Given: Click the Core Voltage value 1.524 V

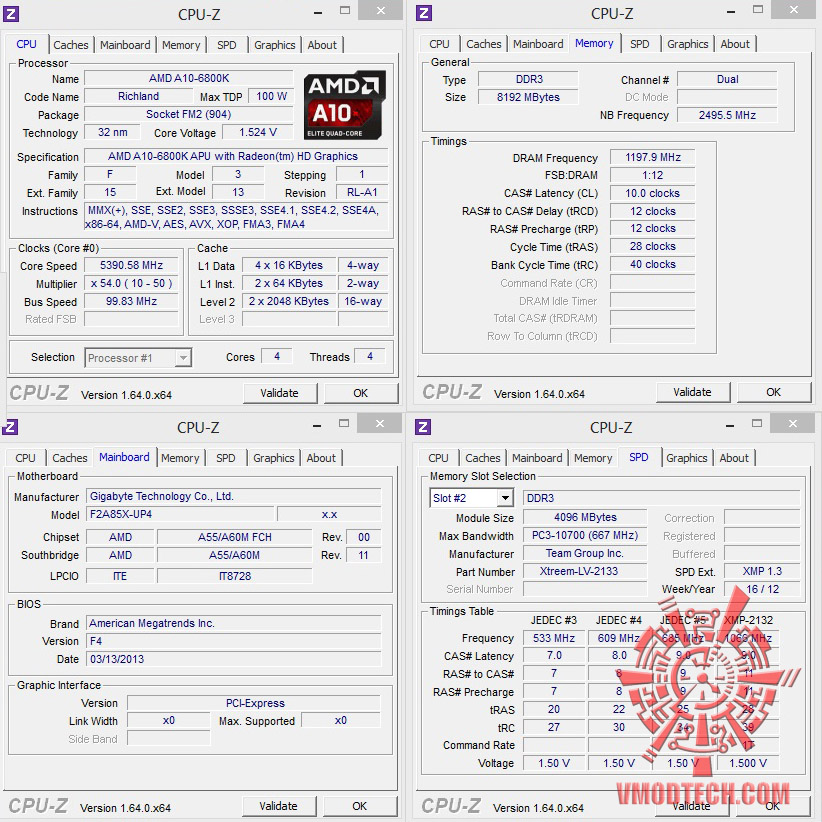Looking at the screenshot, I should point(258,132).
